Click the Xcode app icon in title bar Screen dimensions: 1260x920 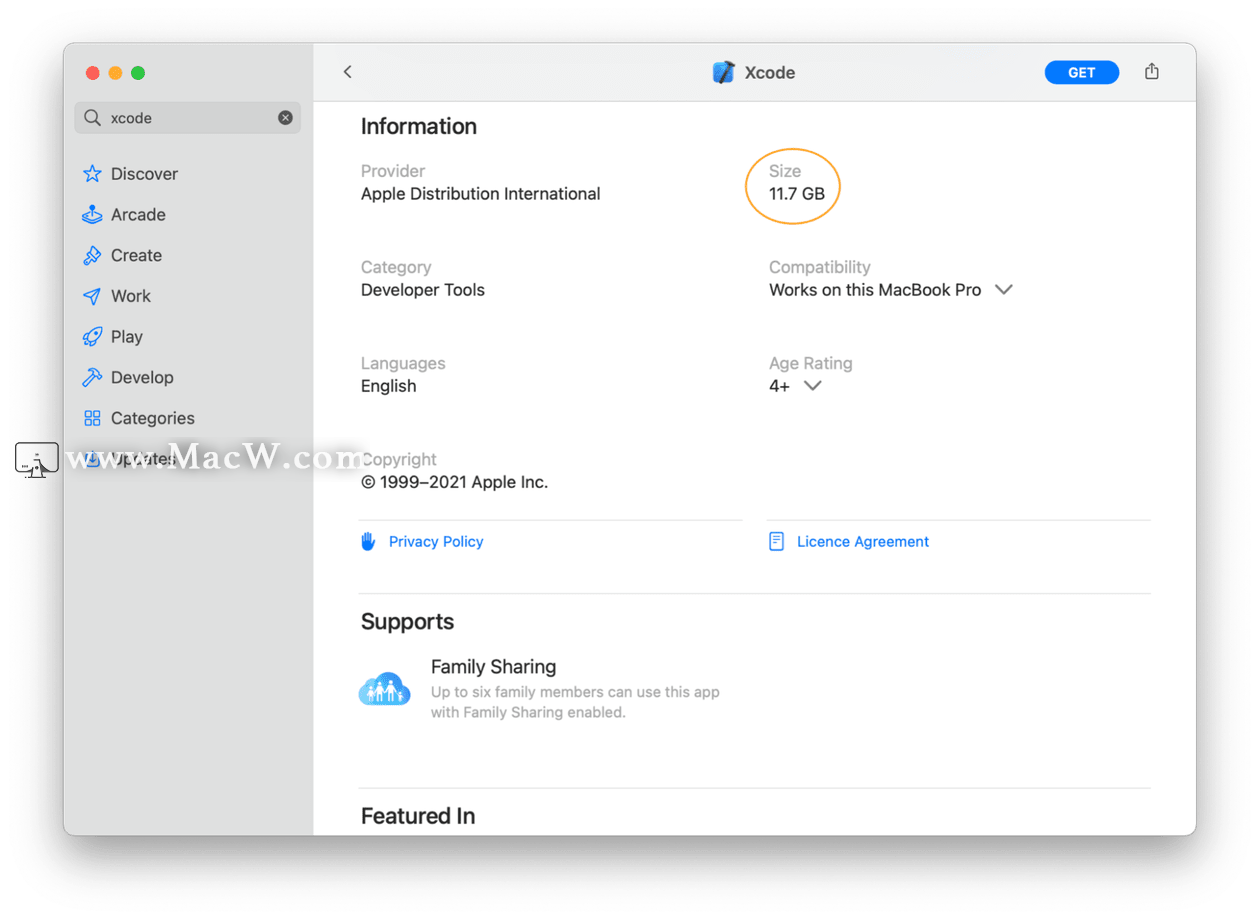(x=723, y=72)
